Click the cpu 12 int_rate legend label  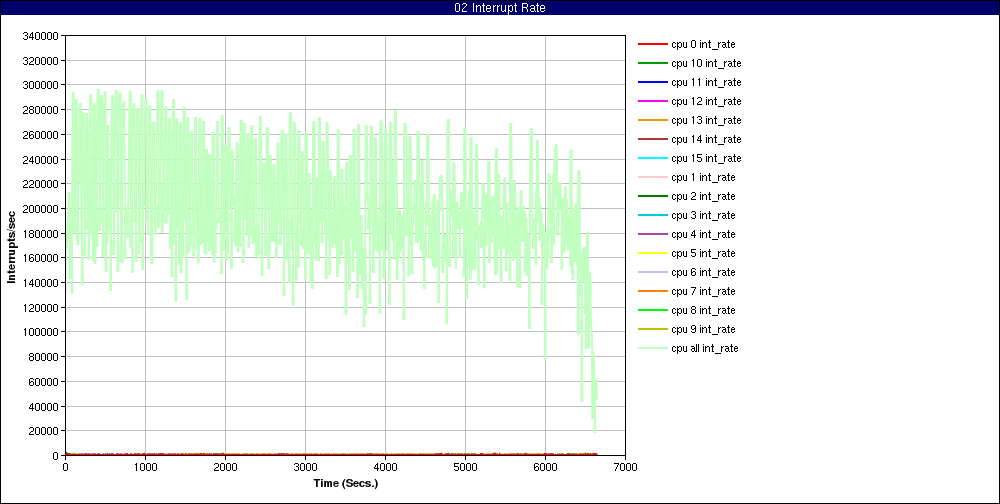[706, 101]
